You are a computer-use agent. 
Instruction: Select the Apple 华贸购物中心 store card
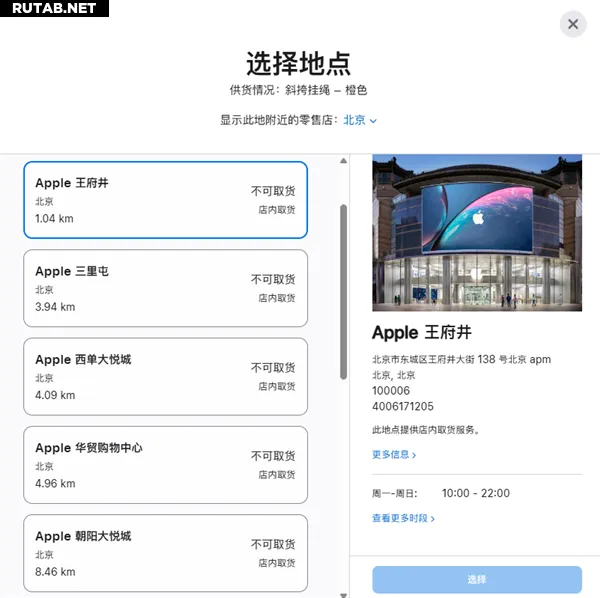(x=165, y=465)
